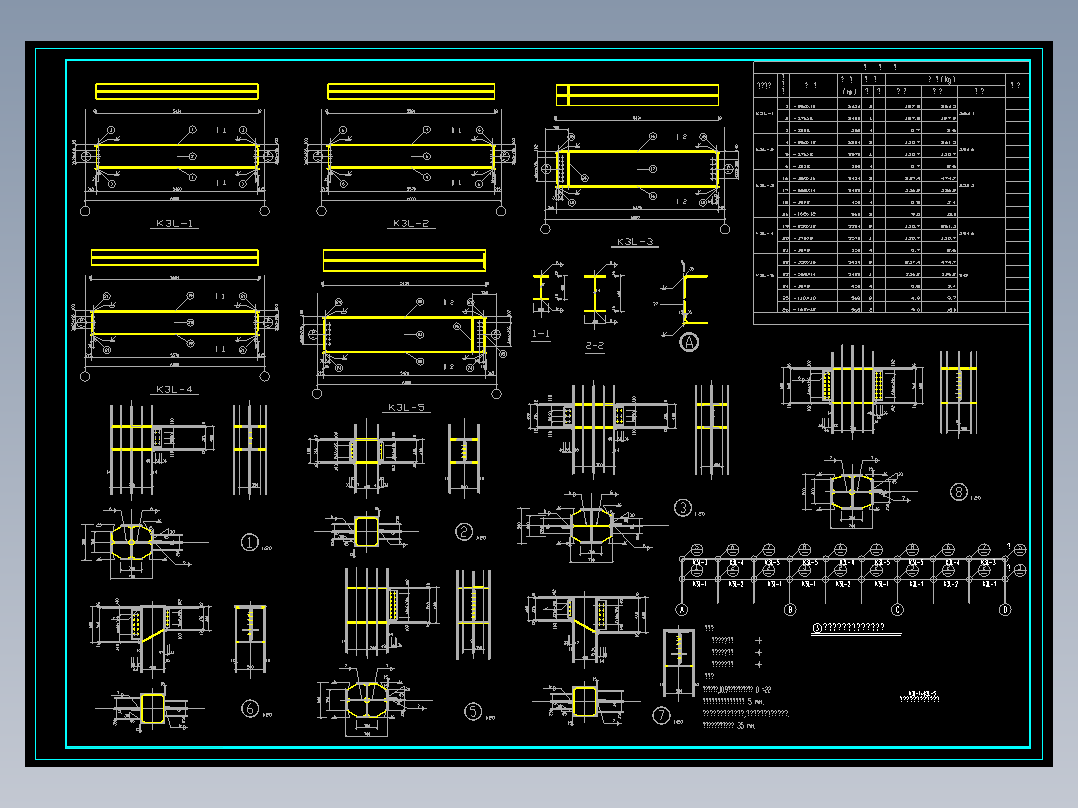Select the K3L-4 beam label
This screenshot has height=808, width=1078.
point(175,389)
